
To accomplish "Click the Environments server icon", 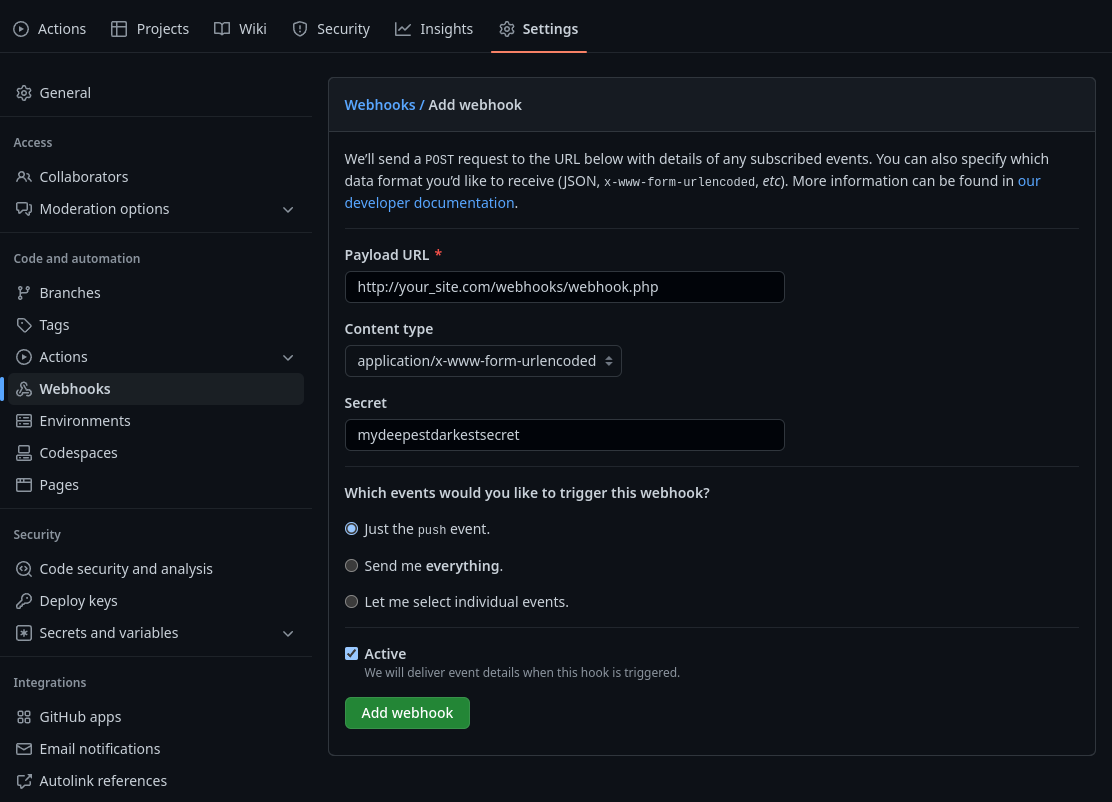I will 24,421.
